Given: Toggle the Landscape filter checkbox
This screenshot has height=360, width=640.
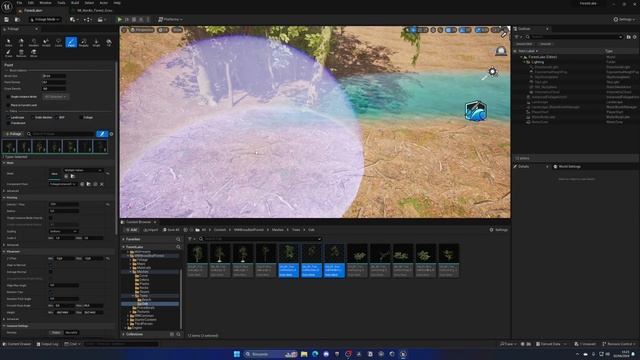Looking at the screenshot, I should pos(8,118).
